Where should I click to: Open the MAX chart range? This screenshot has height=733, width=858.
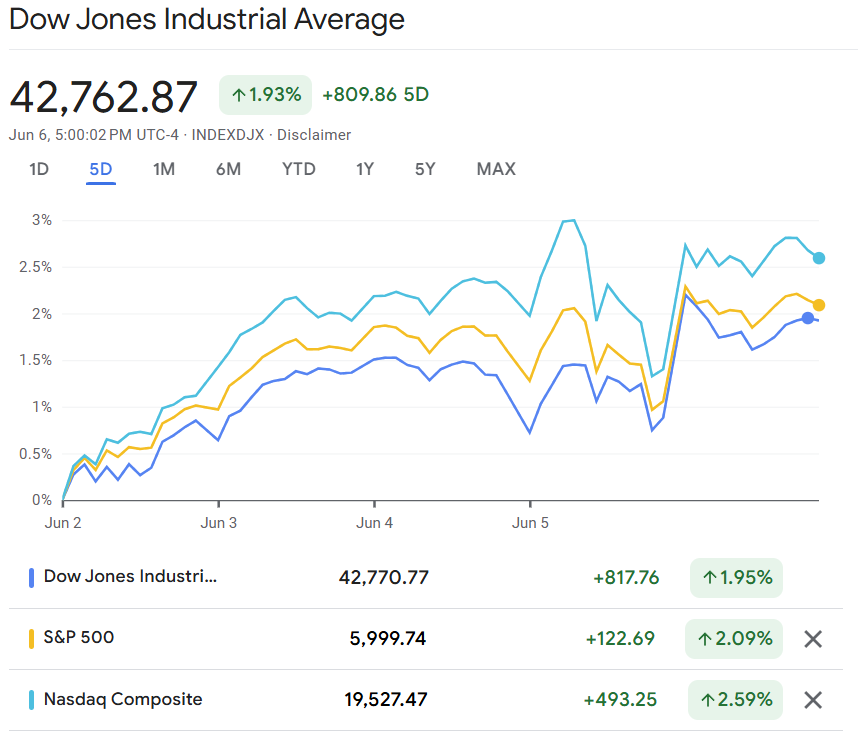click(x=496, y=169)
